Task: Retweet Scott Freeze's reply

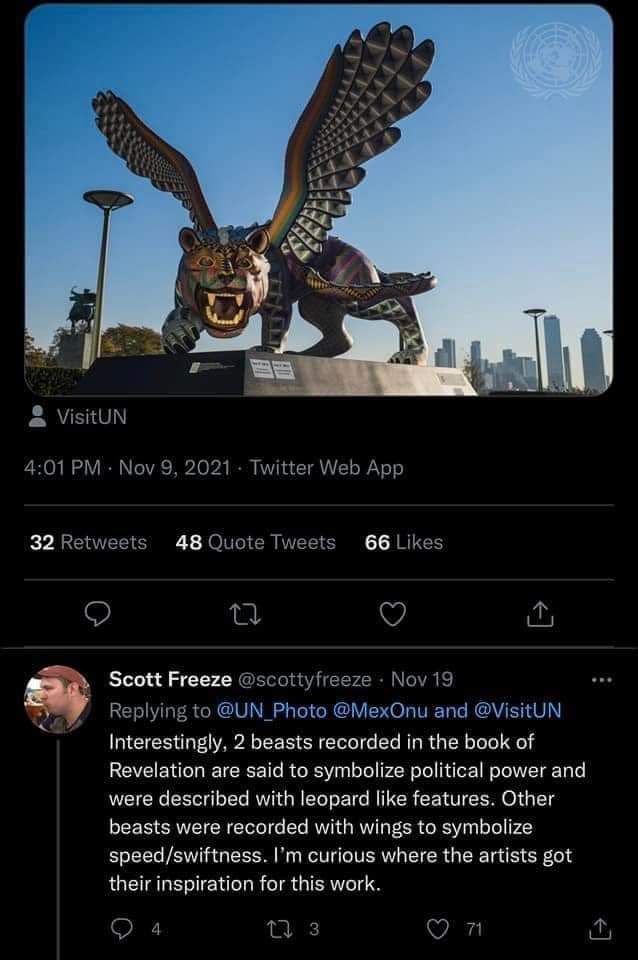Action: (x=283, y=929)
